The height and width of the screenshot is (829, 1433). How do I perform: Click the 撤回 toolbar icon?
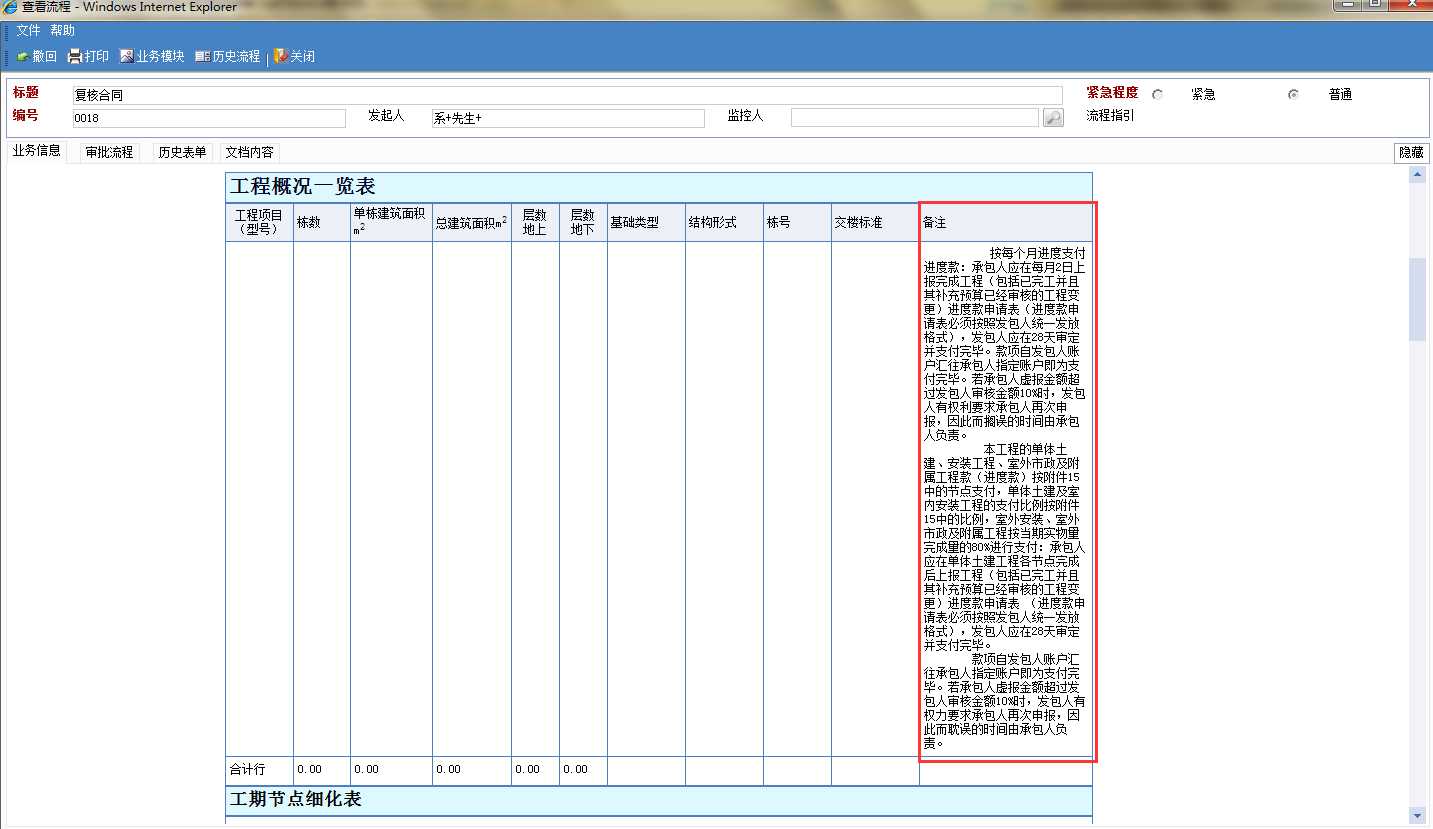(22, 57)
